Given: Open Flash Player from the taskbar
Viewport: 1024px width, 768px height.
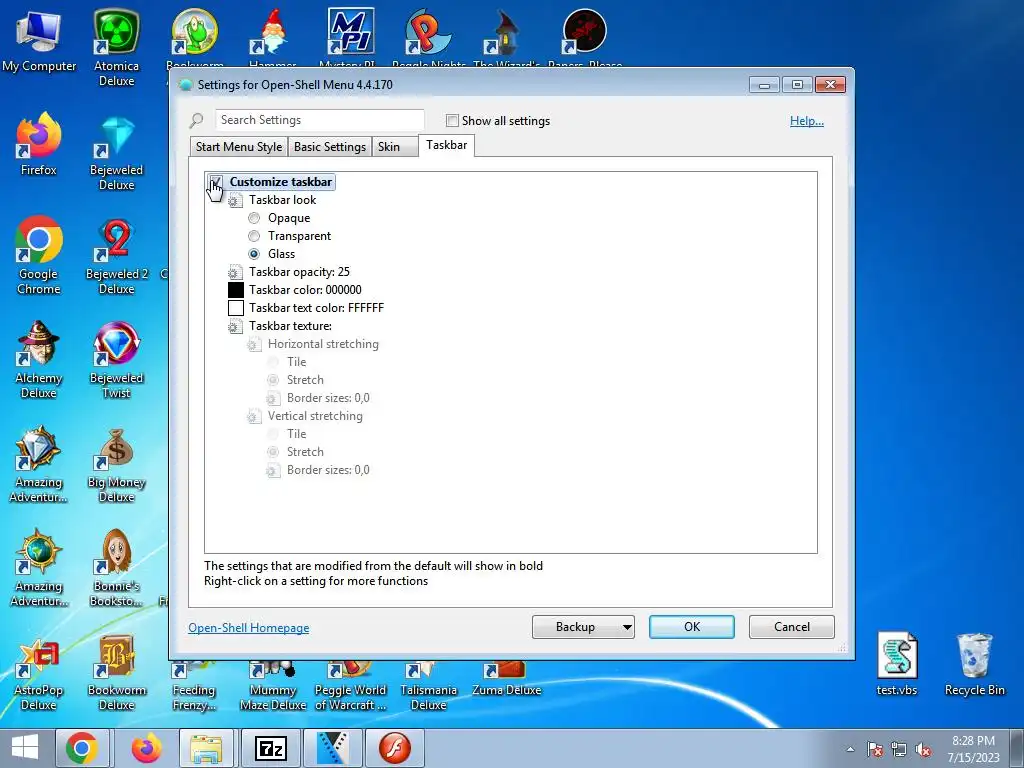Looking at the screenshot, I should pos(394,748).
